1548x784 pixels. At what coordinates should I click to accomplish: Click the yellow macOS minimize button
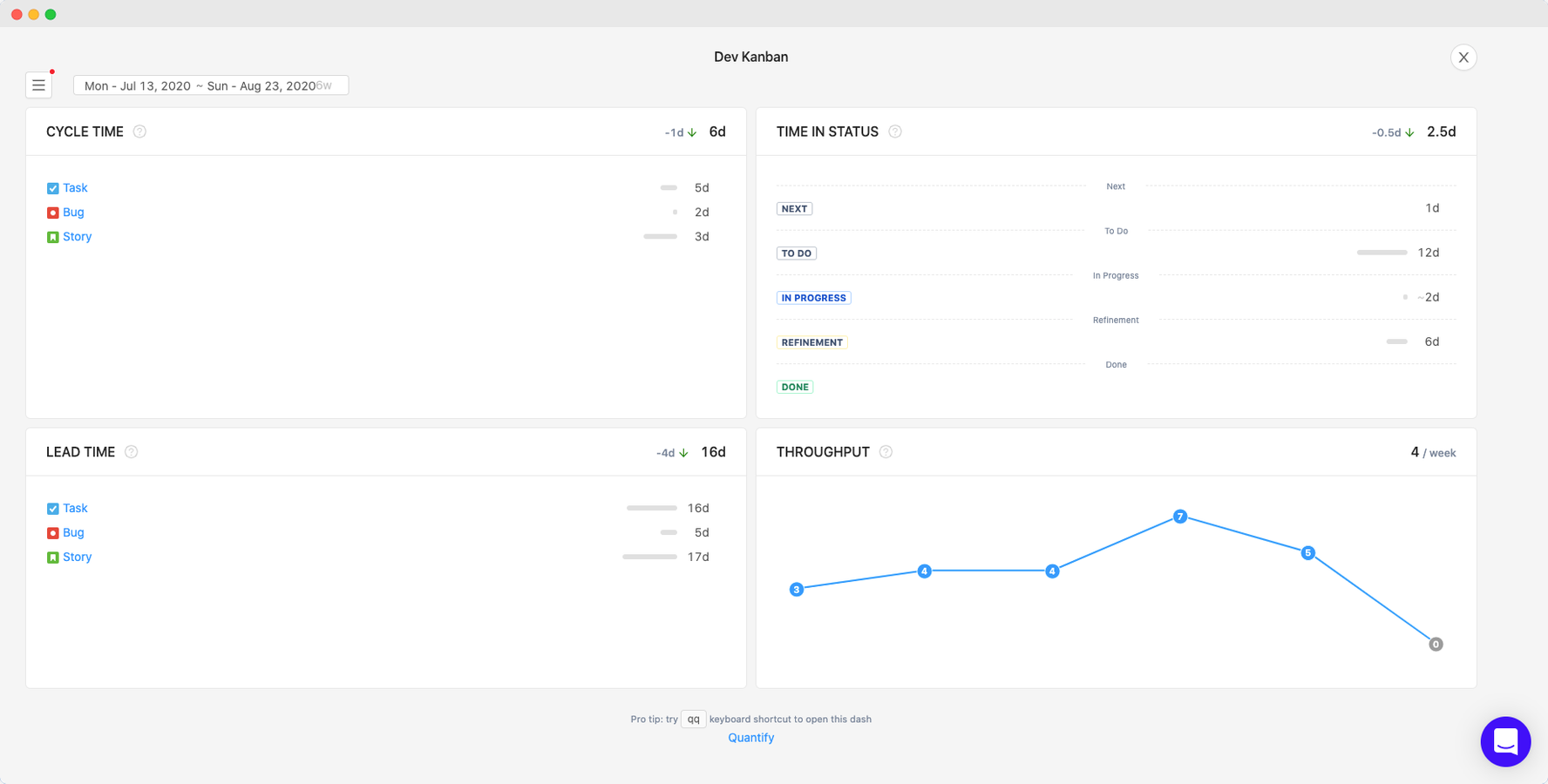34,14
